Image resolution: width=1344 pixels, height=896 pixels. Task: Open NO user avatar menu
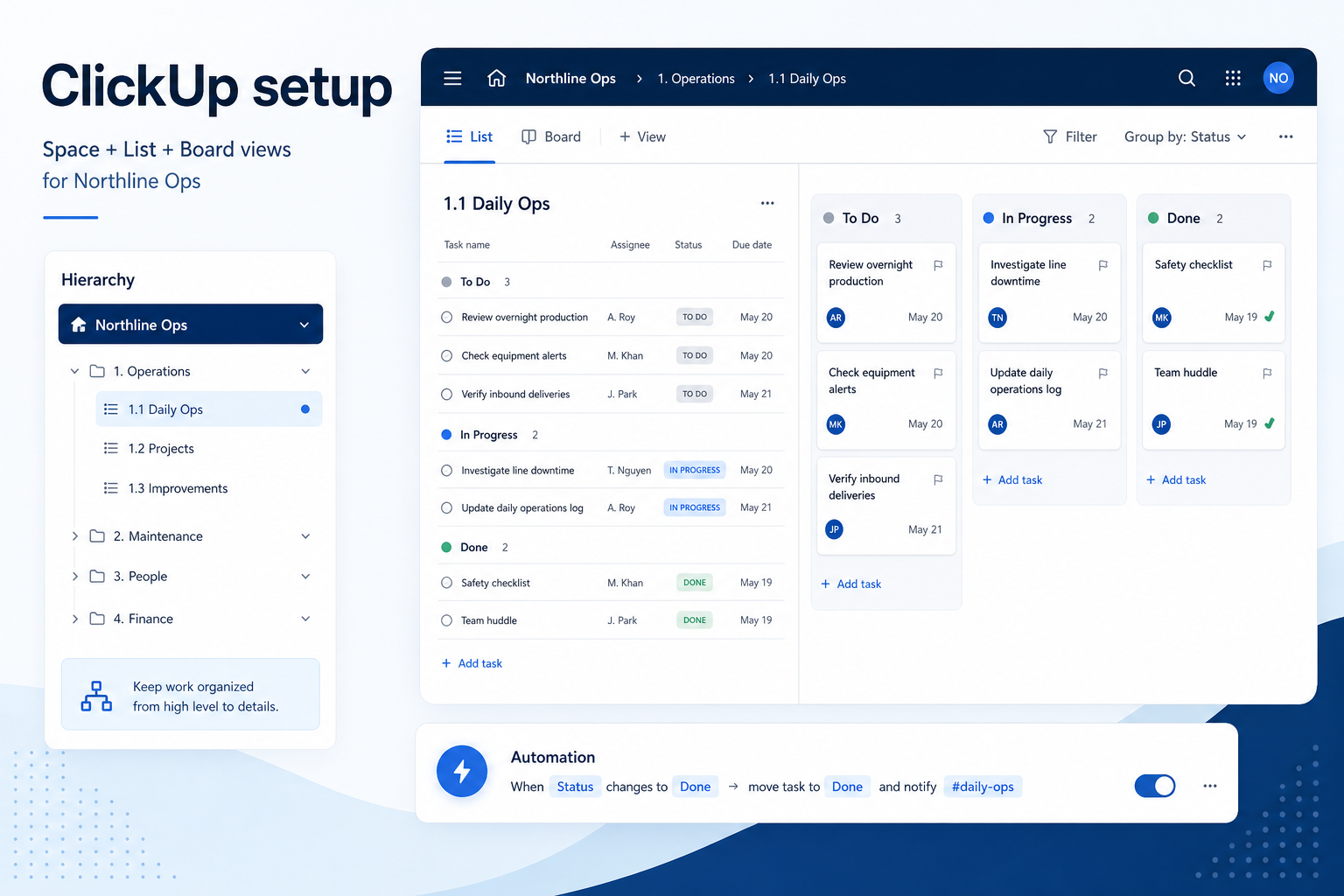pyautogui.click(x=1278, y=78)
